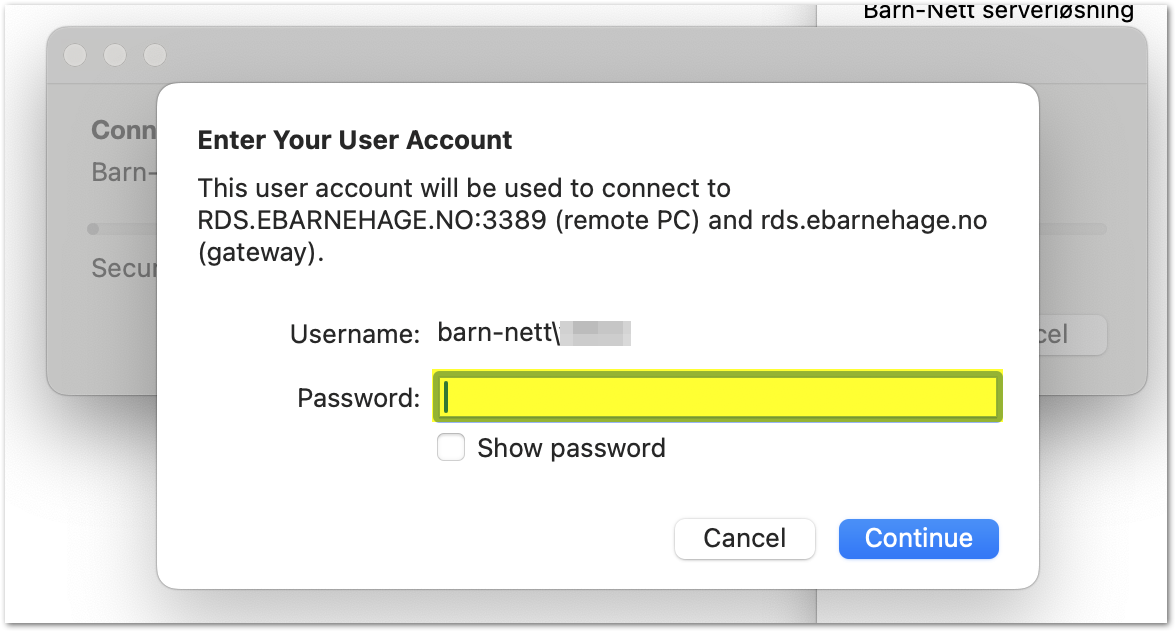
Task: Click the Barn-Nett serverløsning text at top
Action: [x=998, y=10]
